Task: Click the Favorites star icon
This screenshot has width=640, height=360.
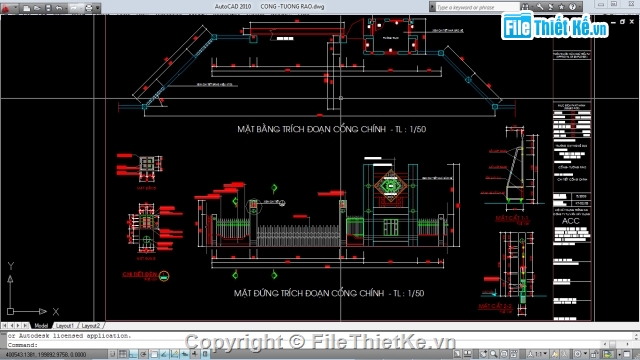Action: click(x=562, y=7)
